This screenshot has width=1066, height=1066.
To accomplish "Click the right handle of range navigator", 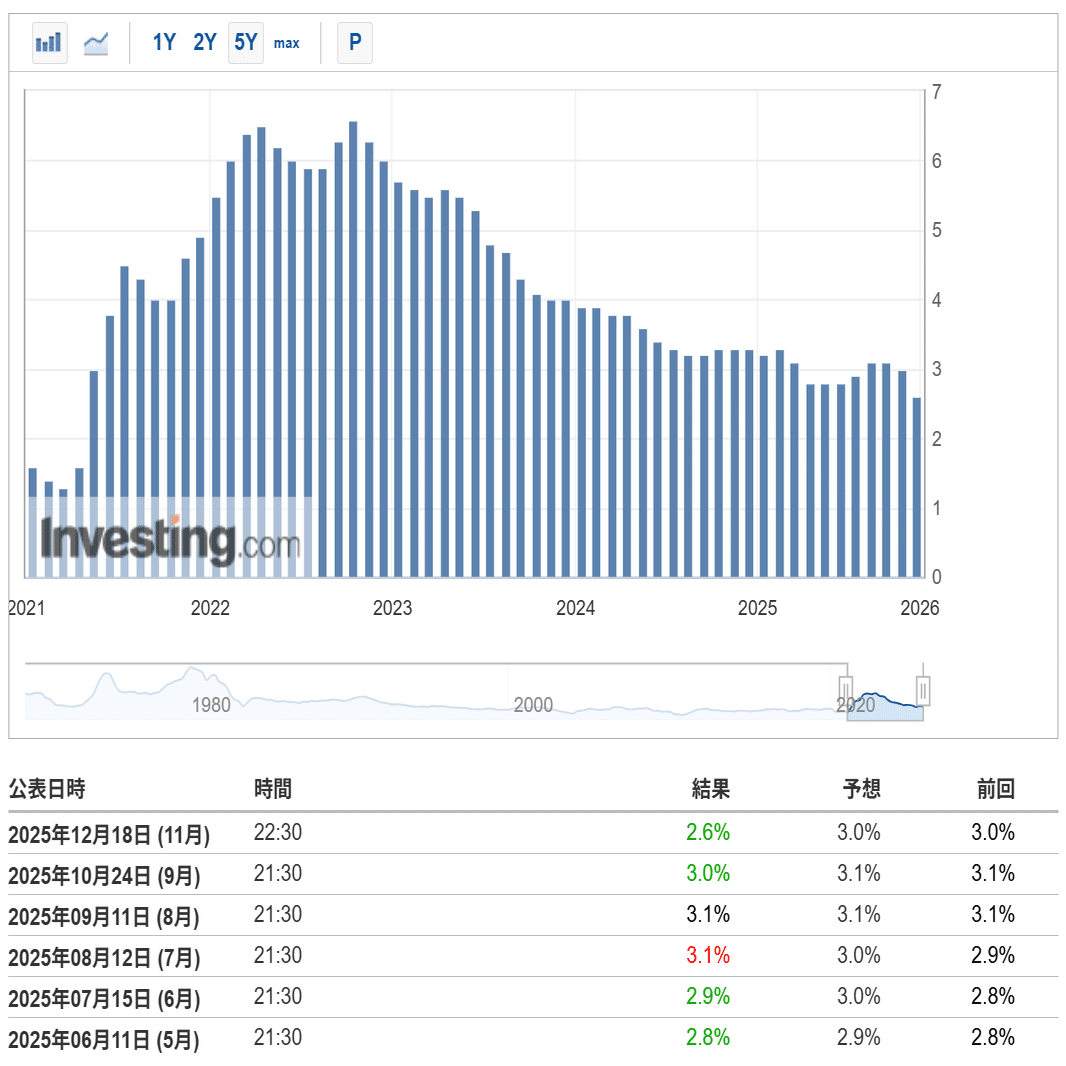I will coord(923,690).
